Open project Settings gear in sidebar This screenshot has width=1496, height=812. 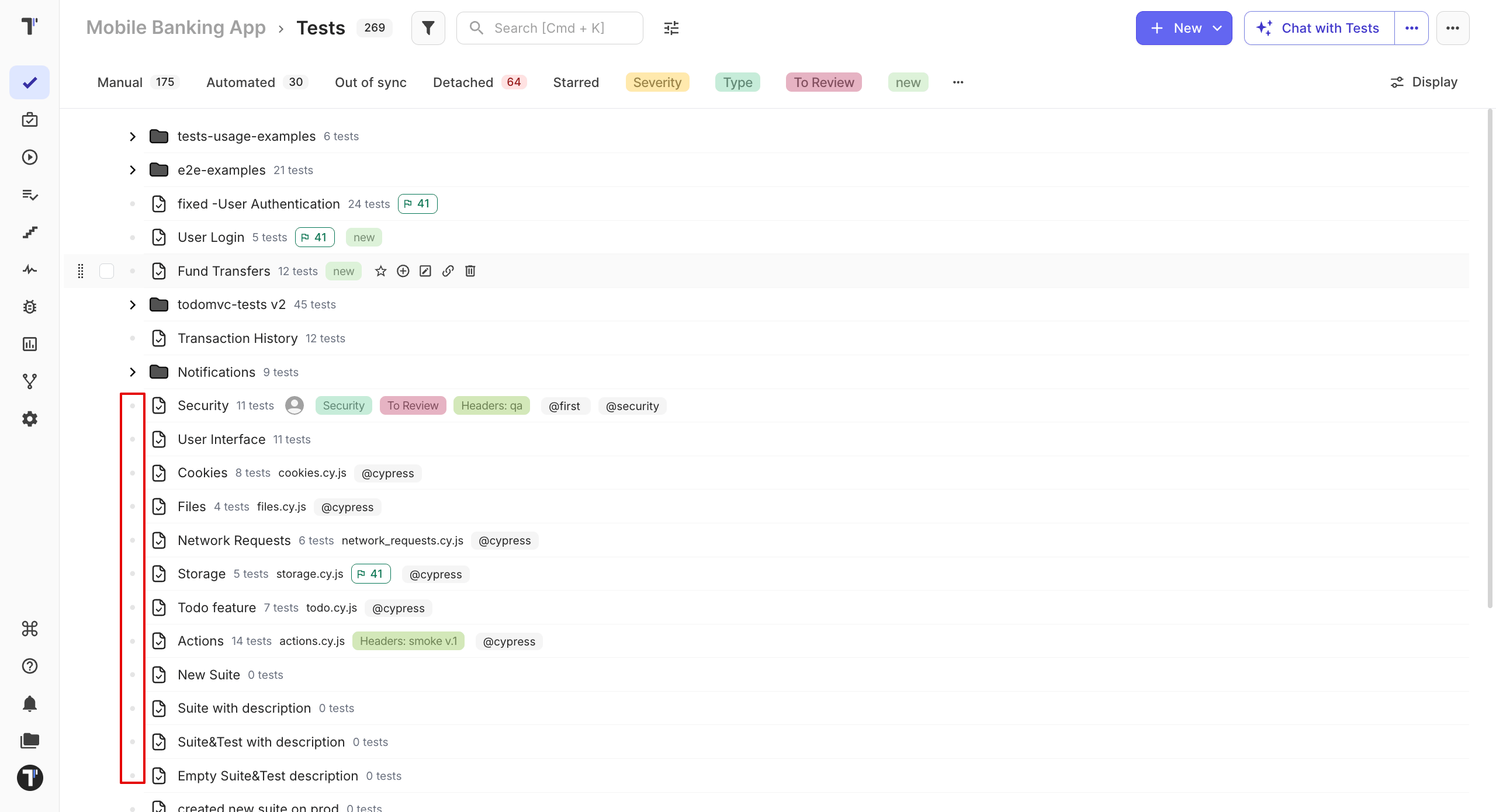click(x=30, y=419)
